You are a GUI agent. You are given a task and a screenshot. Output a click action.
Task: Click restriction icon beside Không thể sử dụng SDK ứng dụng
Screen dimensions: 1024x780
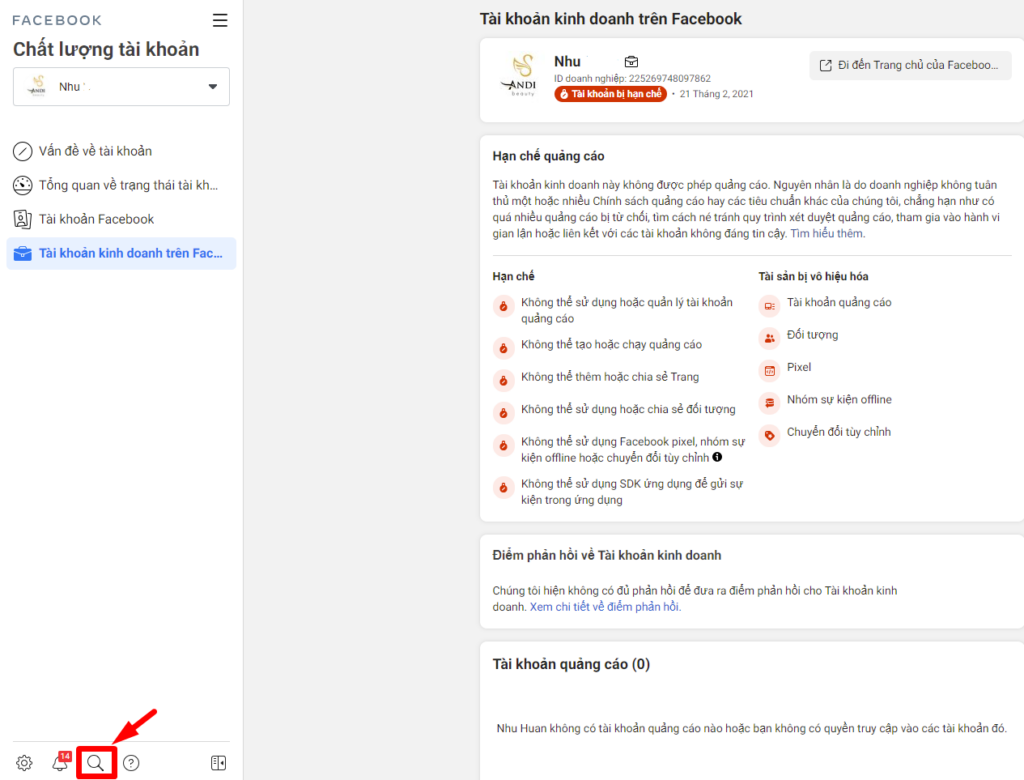(504, 487)
